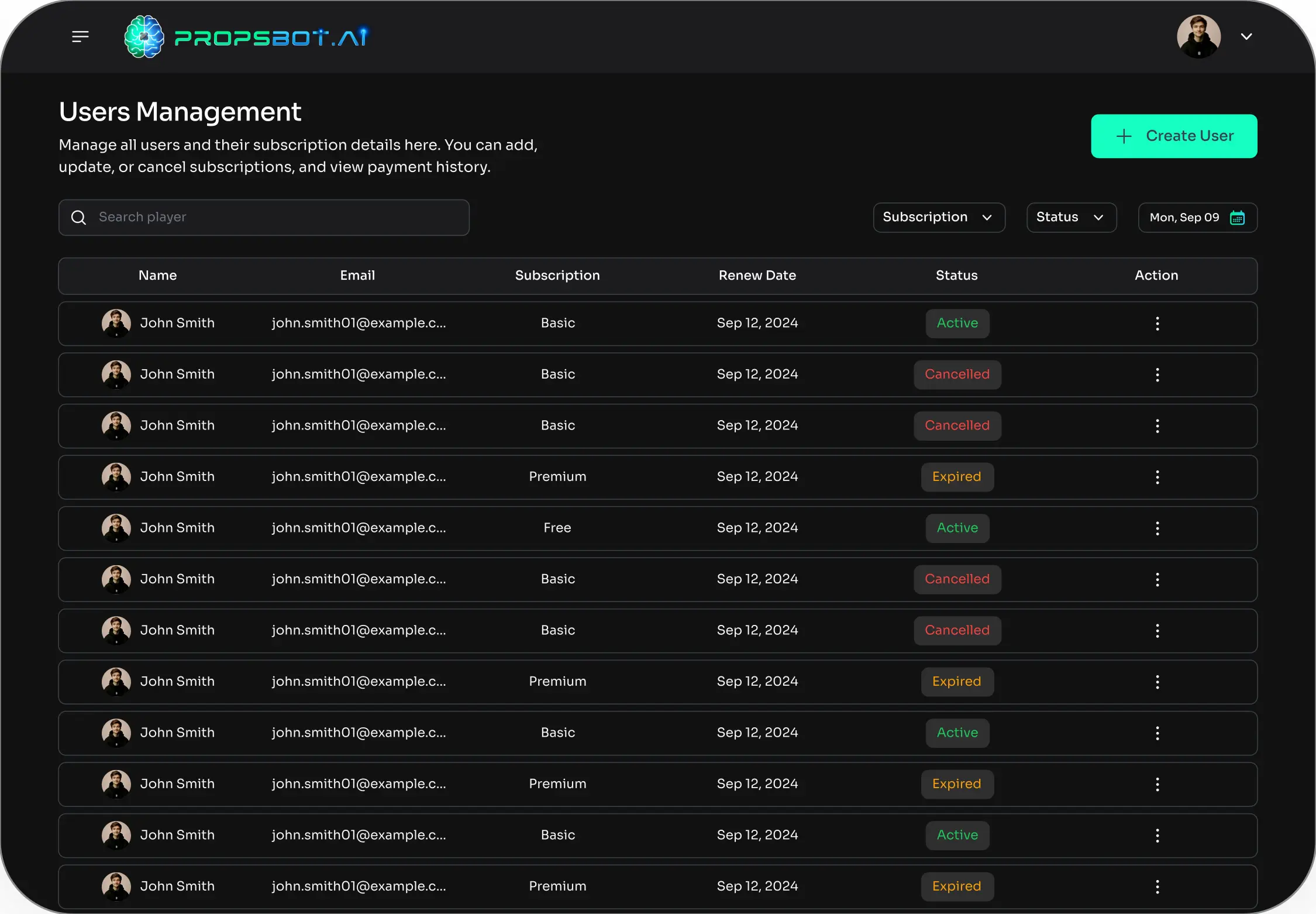
Task: Click the Status column header in the table
Action: [956, 275]
